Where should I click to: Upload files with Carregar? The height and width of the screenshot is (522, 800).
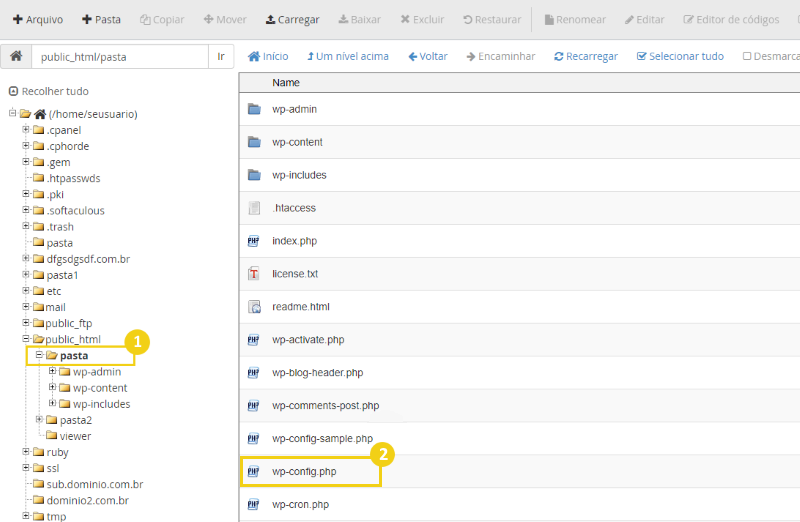[292, 19]
